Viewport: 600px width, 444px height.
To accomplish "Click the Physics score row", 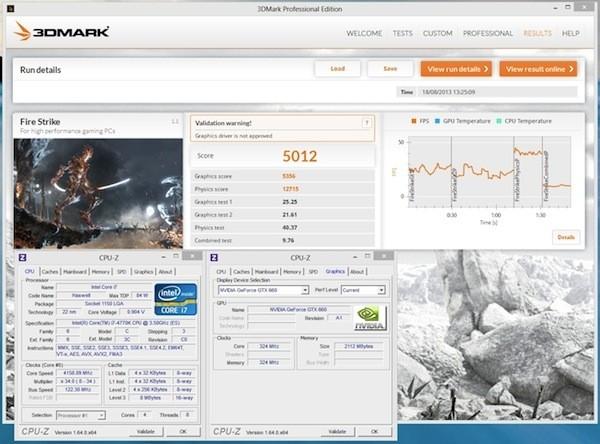I will [282, 189].
